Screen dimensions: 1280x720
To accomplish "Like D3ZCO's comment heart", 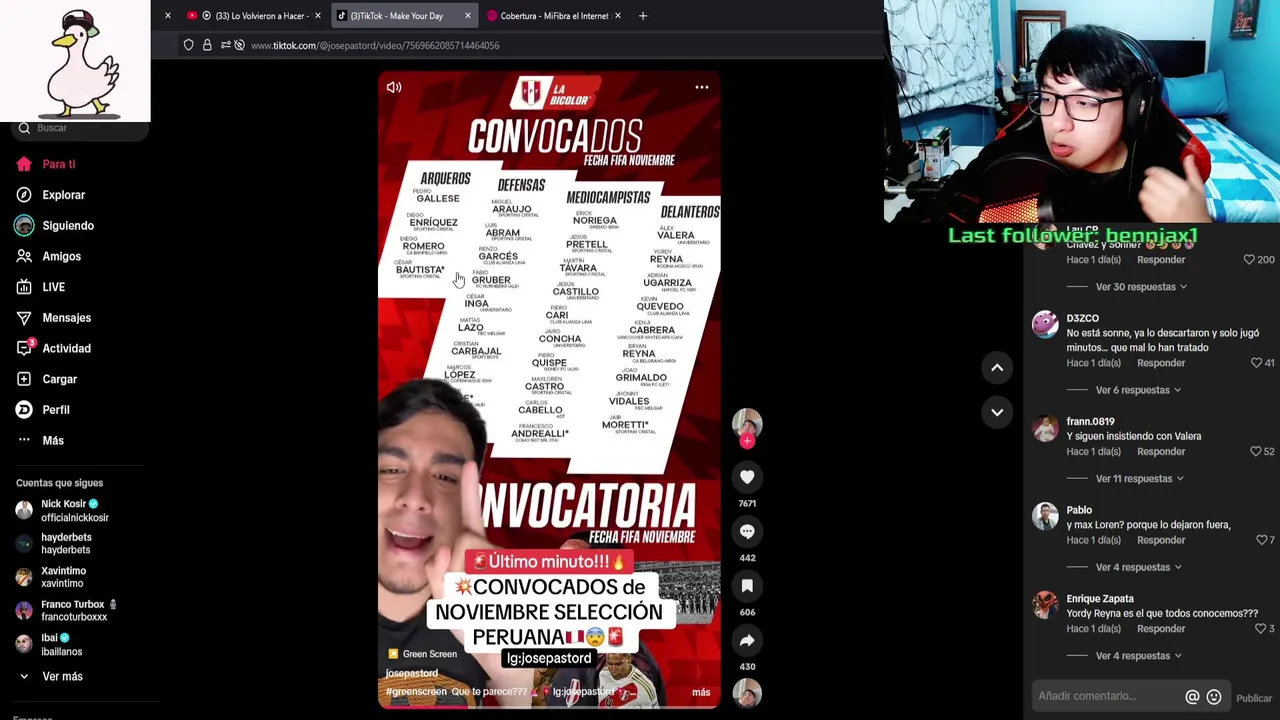I will coord(1256,363).
